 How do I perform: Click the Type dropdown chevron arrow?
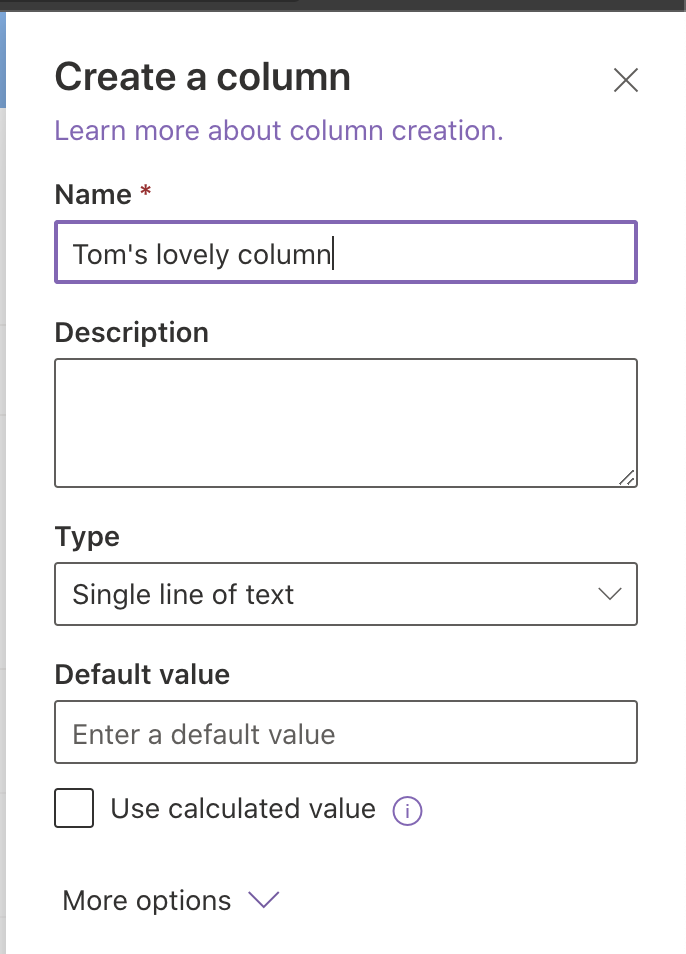tap(609, 594)
